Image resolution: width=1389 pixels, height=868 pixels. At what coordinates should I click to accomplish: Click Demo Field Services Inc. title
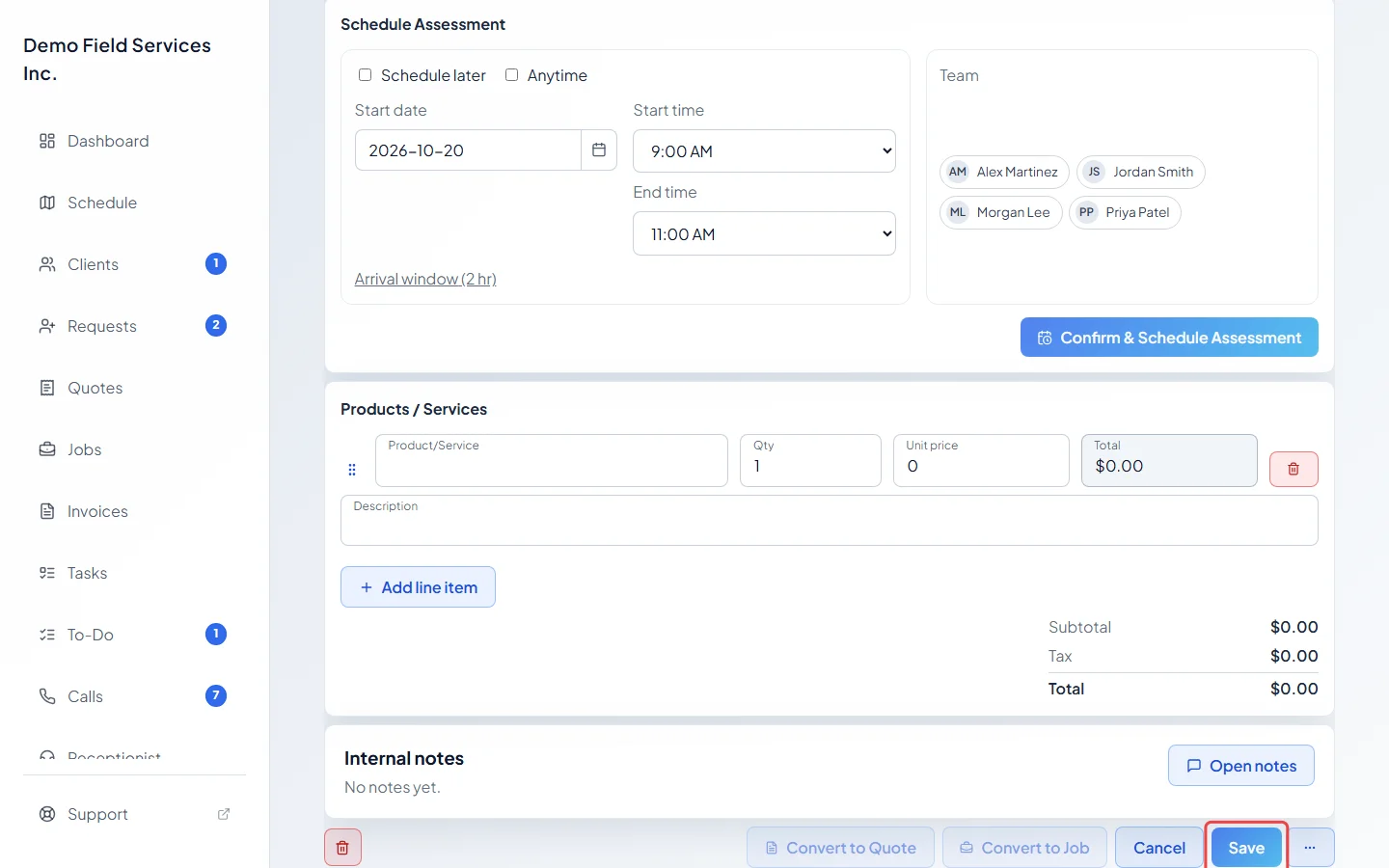[117, 59]
